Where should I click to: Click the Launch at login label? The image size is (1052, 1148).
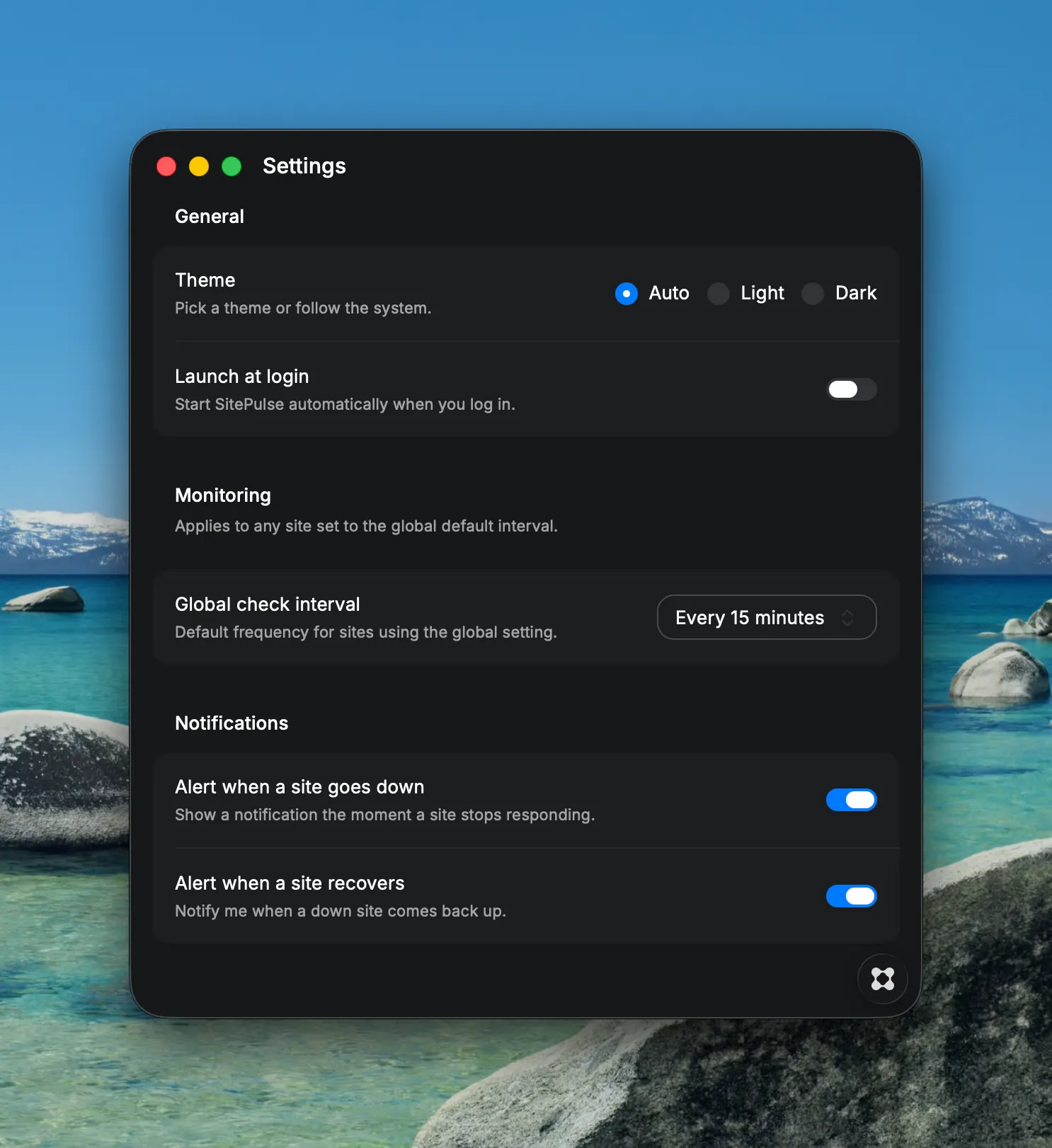(242, 377)
